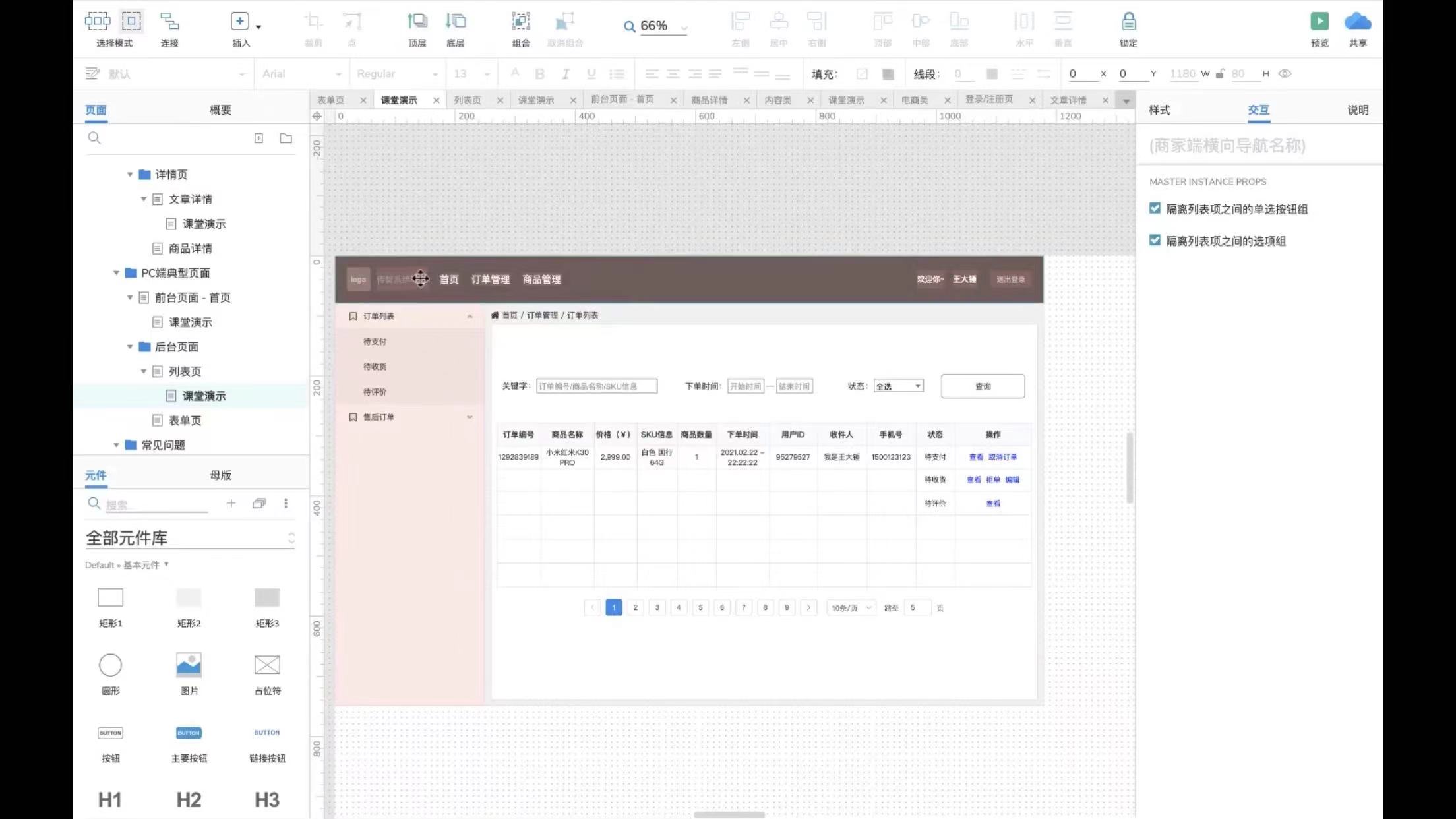Viewport: 1456px width, 819px height.
Task: Switch to the 样式 tab
Action: (x=1159, y=110)
